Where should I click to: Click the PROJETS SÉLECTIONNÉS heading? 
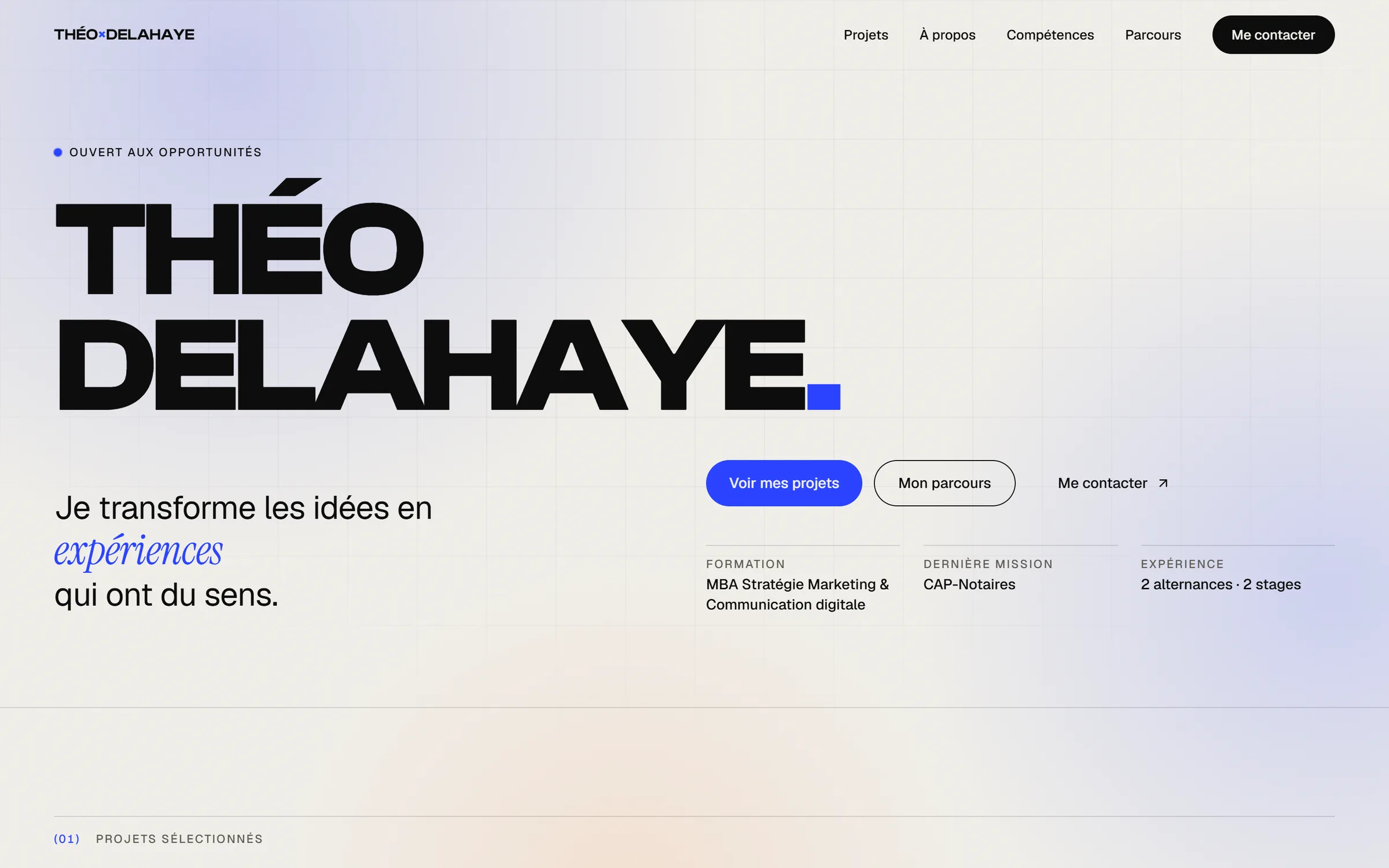coord(179,839)
